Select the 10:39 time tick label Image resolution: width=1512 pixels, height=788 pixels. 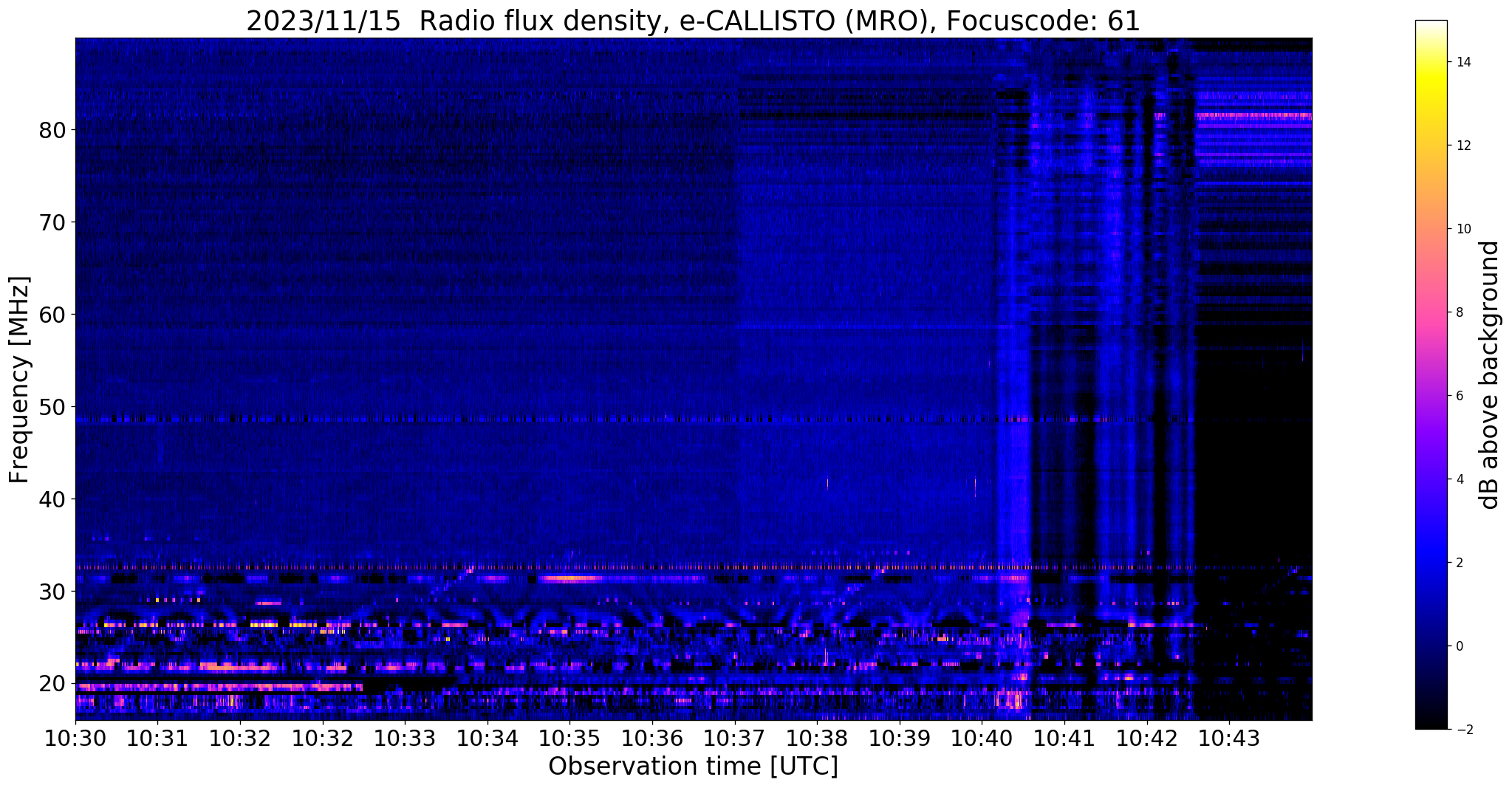tap(900, 739)
